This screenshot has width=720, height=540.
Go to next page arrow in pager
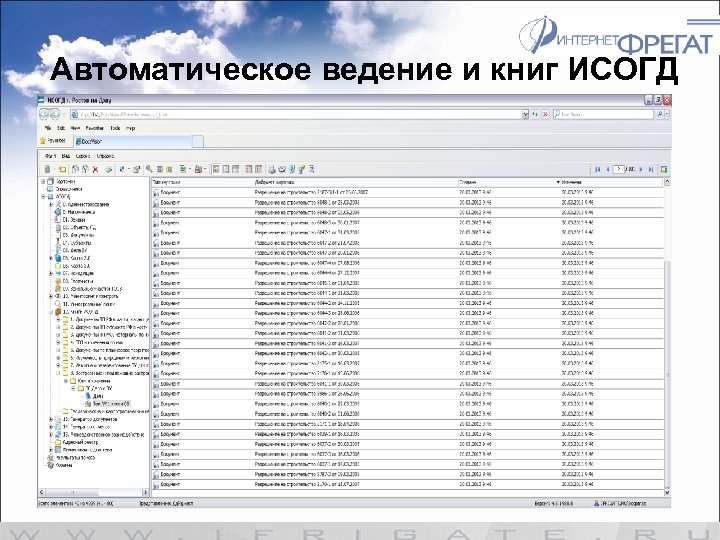click(x=641, y=169)
